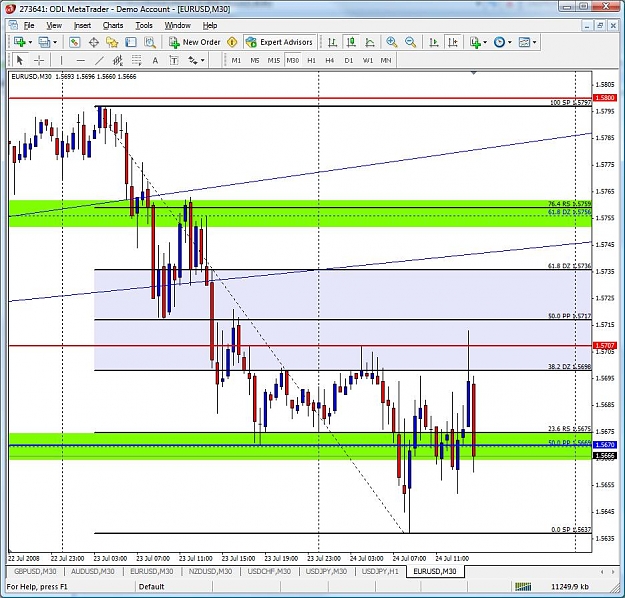Expand the Periods dropdown arrow
625x598 pixels.
click(x=509, y=42)
